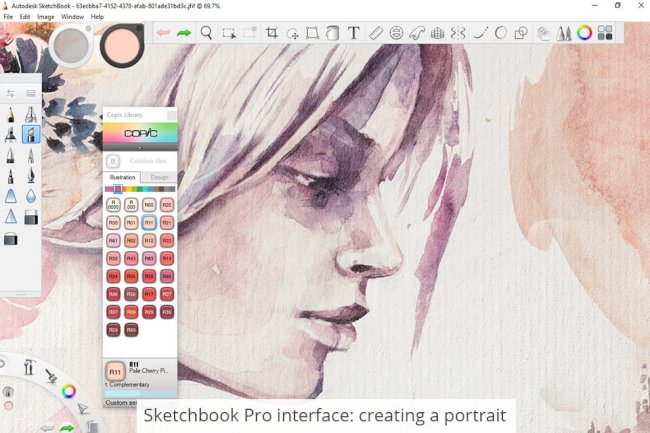
Task: Select the water drop smear brush
Action: (31, 196)
